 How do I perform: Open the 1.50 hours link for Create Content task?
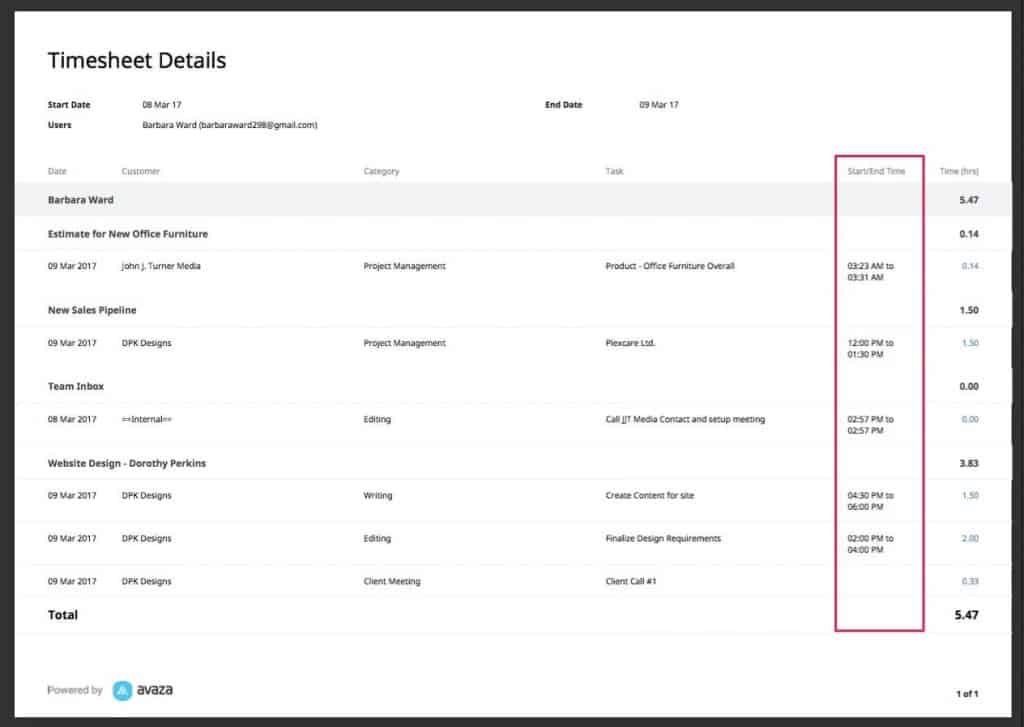pyautogui.click(x=969, y=496)
